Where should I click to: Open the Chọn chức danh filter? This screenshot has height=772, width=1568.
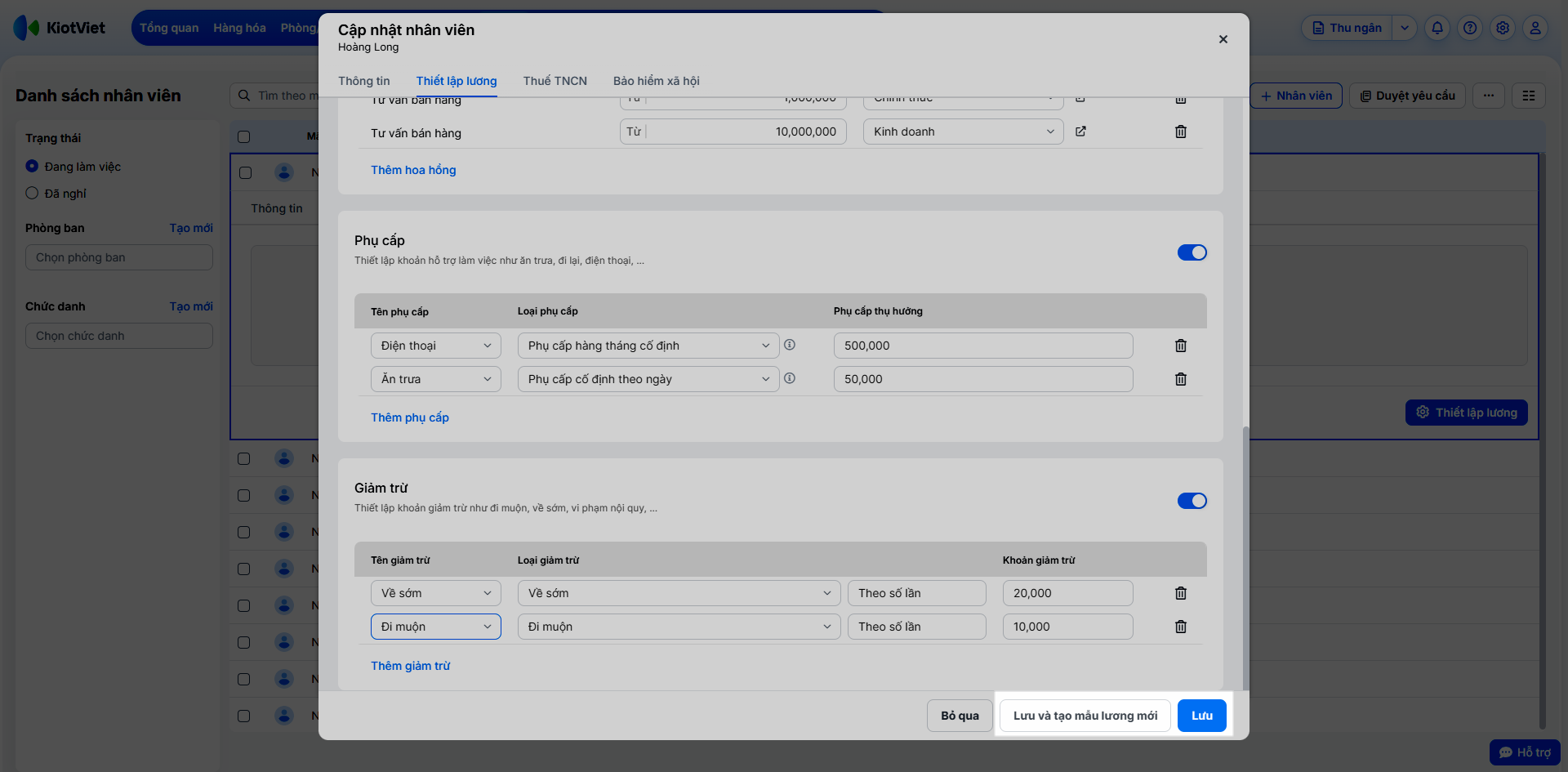pos(118,336)
